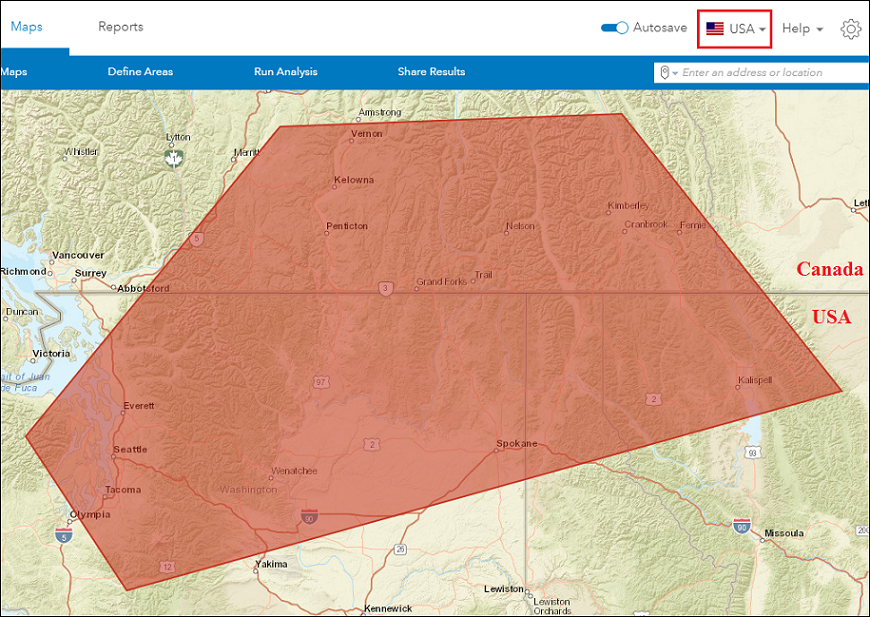This screenshot has height=617, width=870.
Task: Focus the address or location search field
Action: point(761,73)
